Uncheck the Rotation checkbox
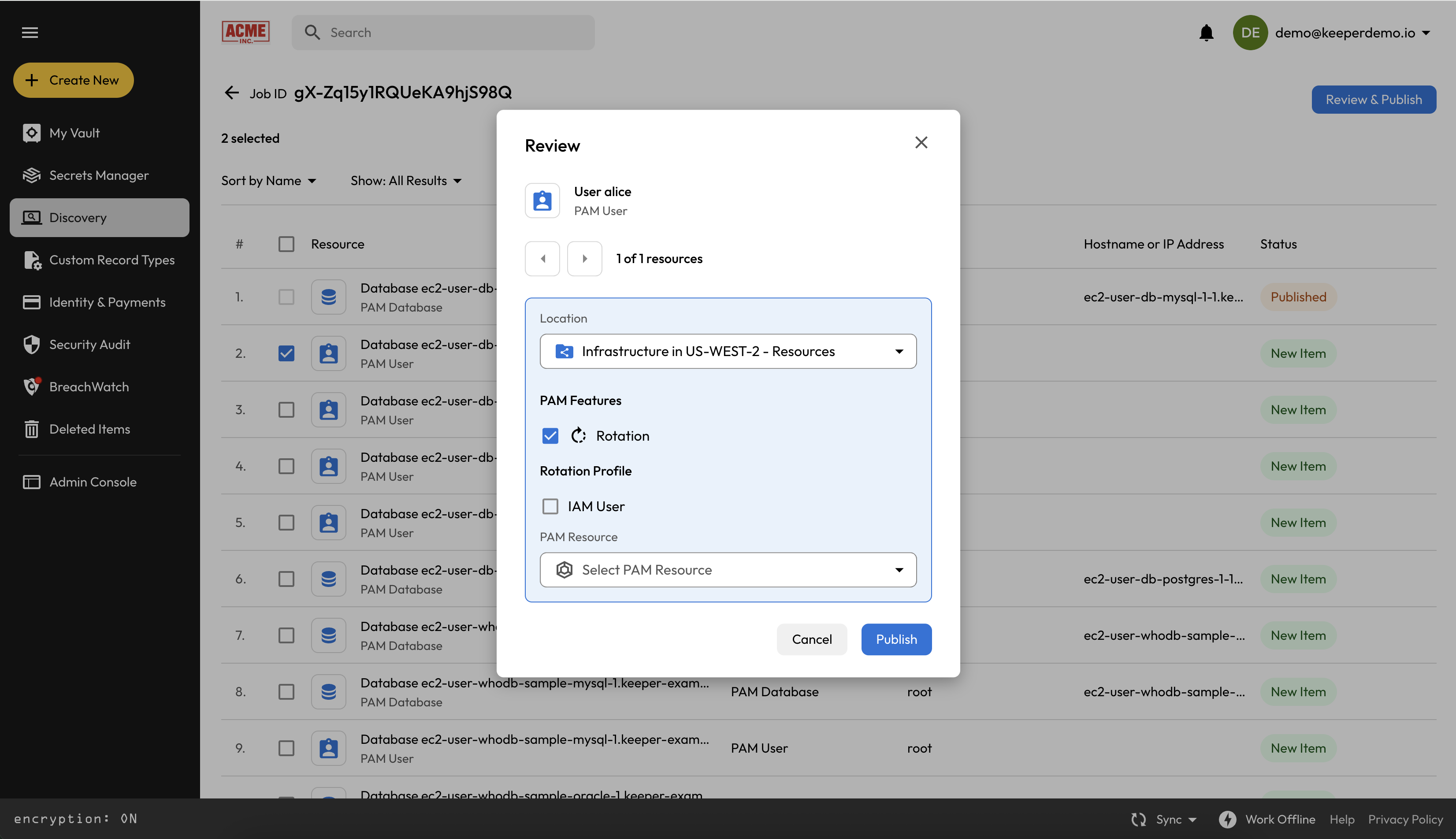This screenshot has height=839, width=1456. [x=550, y=436]
